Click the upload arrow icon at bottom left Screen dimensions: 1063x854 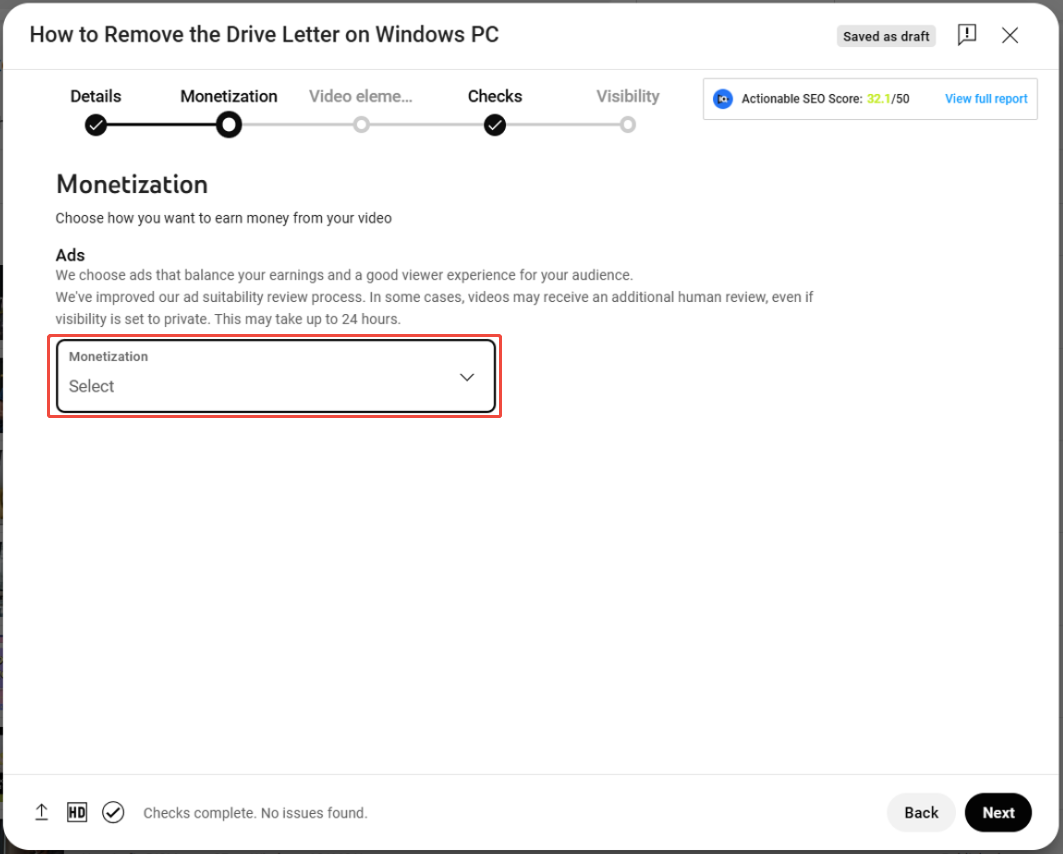click(x=41, y=812)
